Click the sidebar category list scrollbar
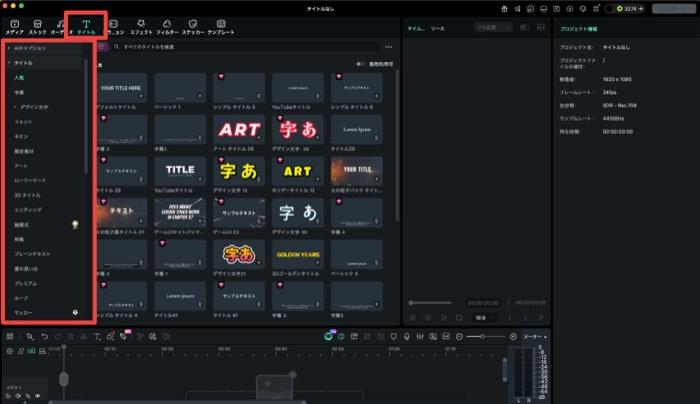This screenshot has height=404, width=700. (x=85, y=116)
